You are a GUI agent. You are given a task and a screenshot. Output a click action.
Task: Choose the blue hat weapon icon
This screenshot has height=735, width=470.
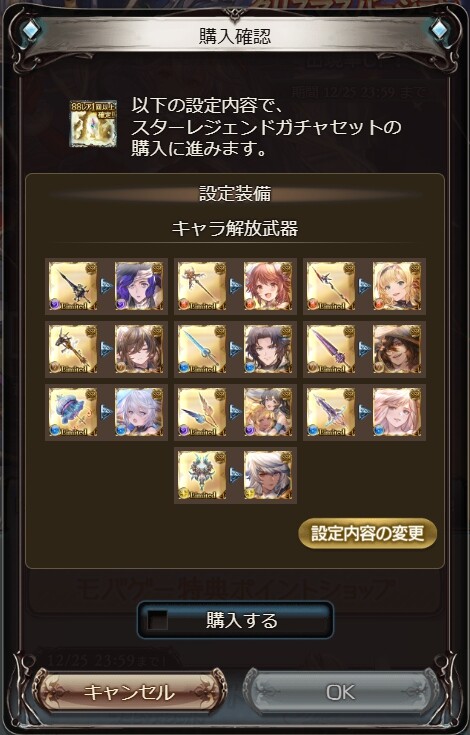[73, 412]
